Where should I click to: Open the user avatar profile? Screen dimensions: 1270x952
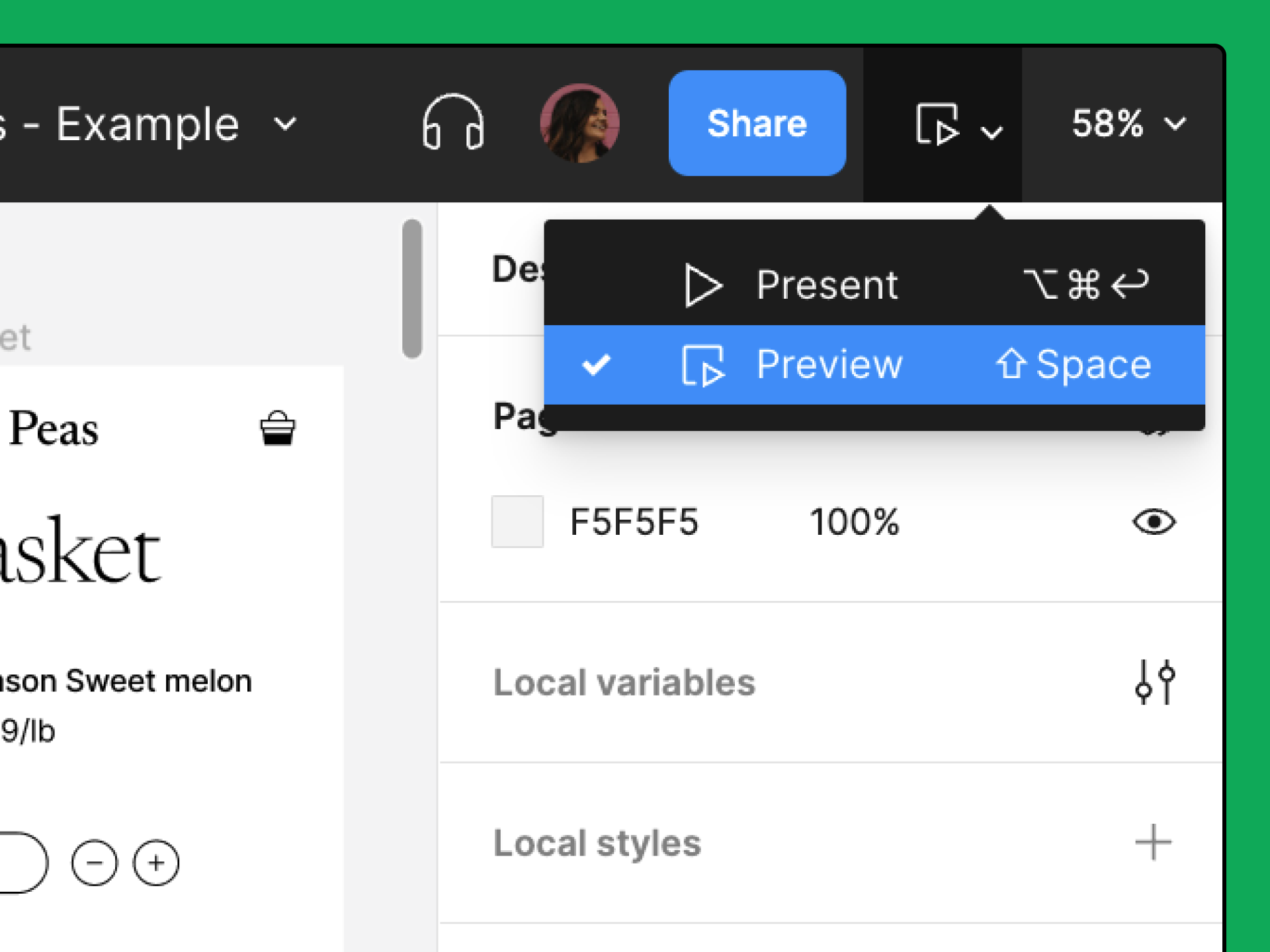click(x=579, y=123)
